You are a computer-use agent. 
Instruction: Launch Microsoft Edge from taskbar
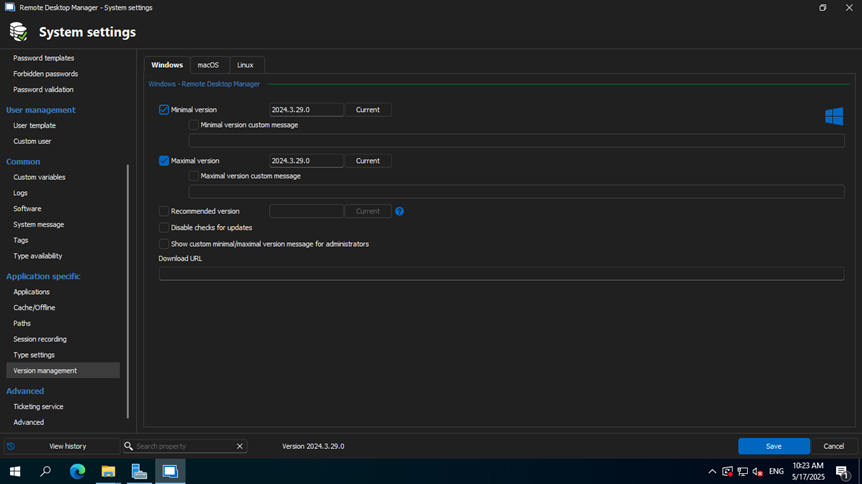(x=77, y=471)
